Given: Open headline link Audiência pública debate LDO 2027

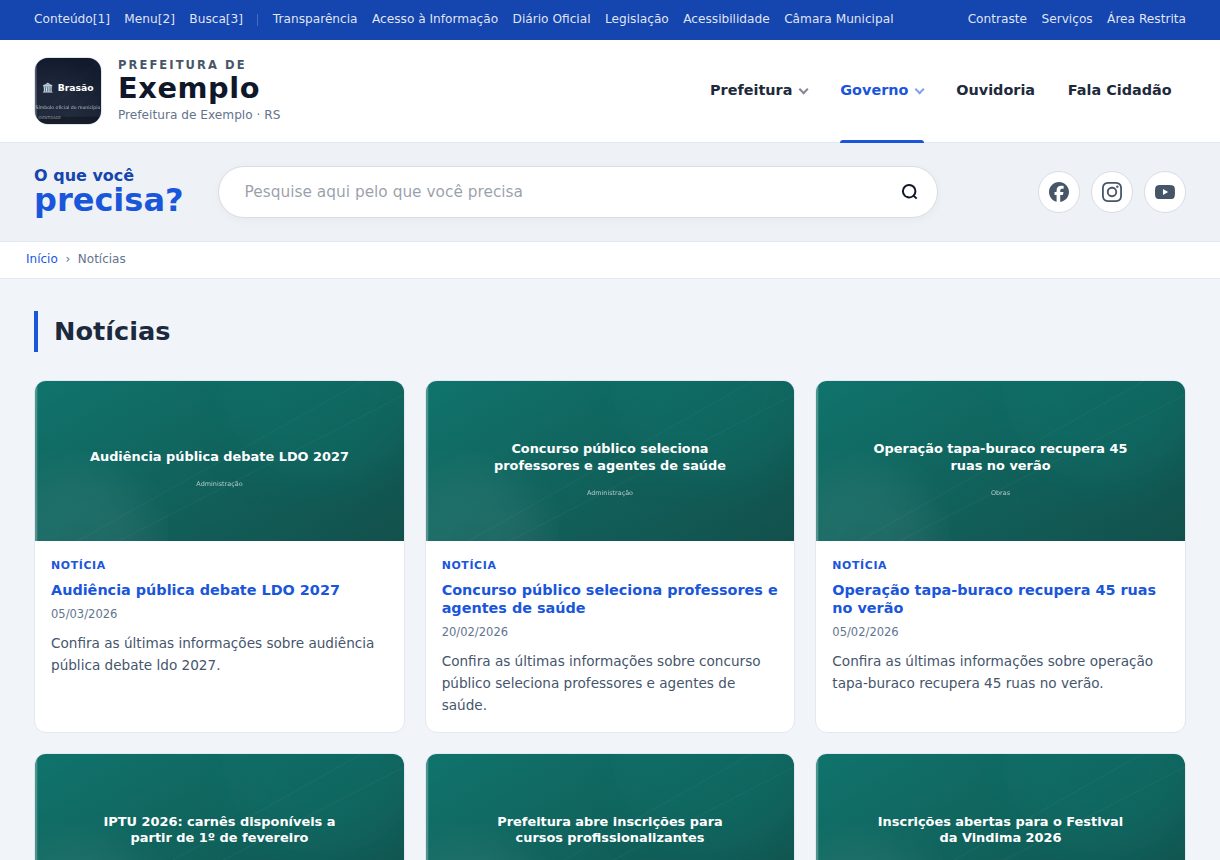Looking at the screenshot, I should pos(195,590).
